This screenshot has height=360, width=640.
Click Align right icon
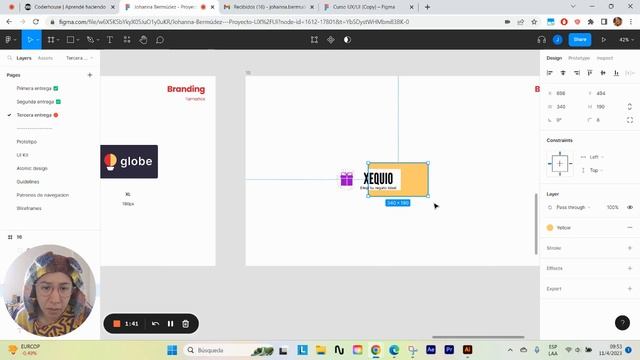[576, 73]
